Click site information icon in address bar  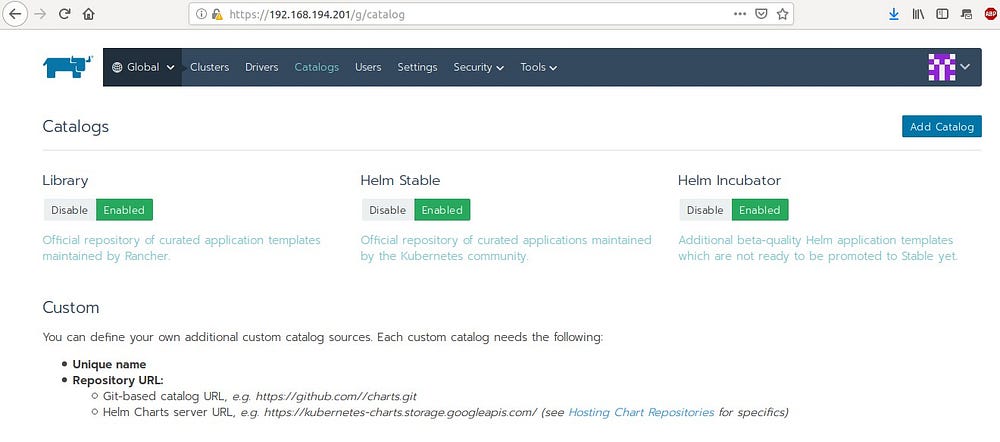201,13
